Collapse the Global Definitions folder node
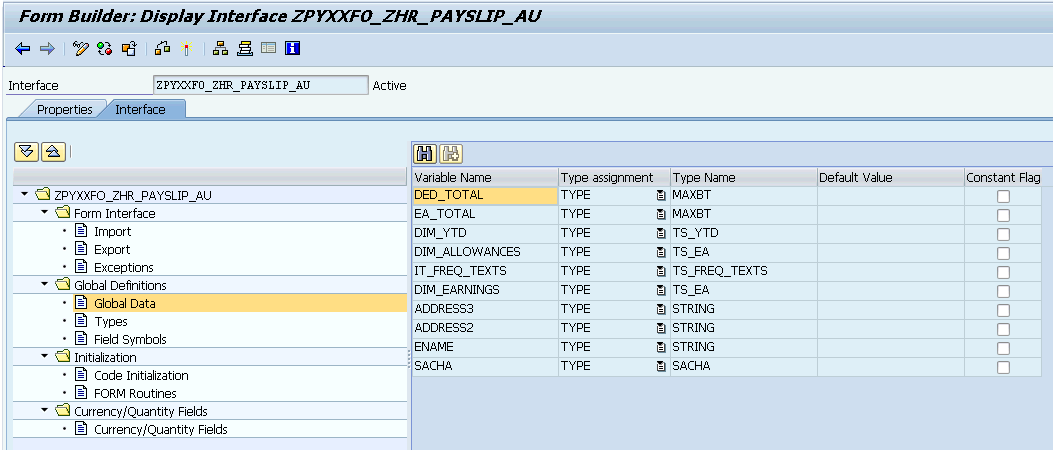Viewport: 1053px width, 450px height. [45, 285]
